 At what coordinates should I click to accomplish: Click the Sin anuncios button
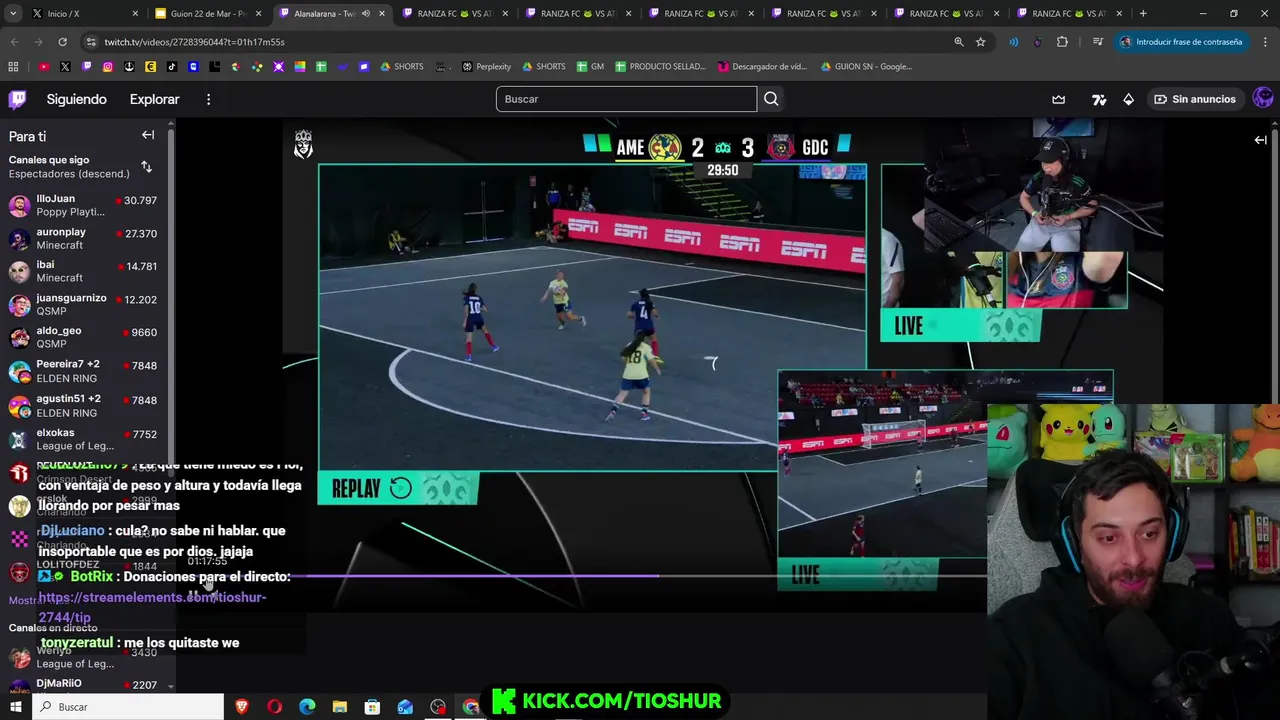point(1195,99)
